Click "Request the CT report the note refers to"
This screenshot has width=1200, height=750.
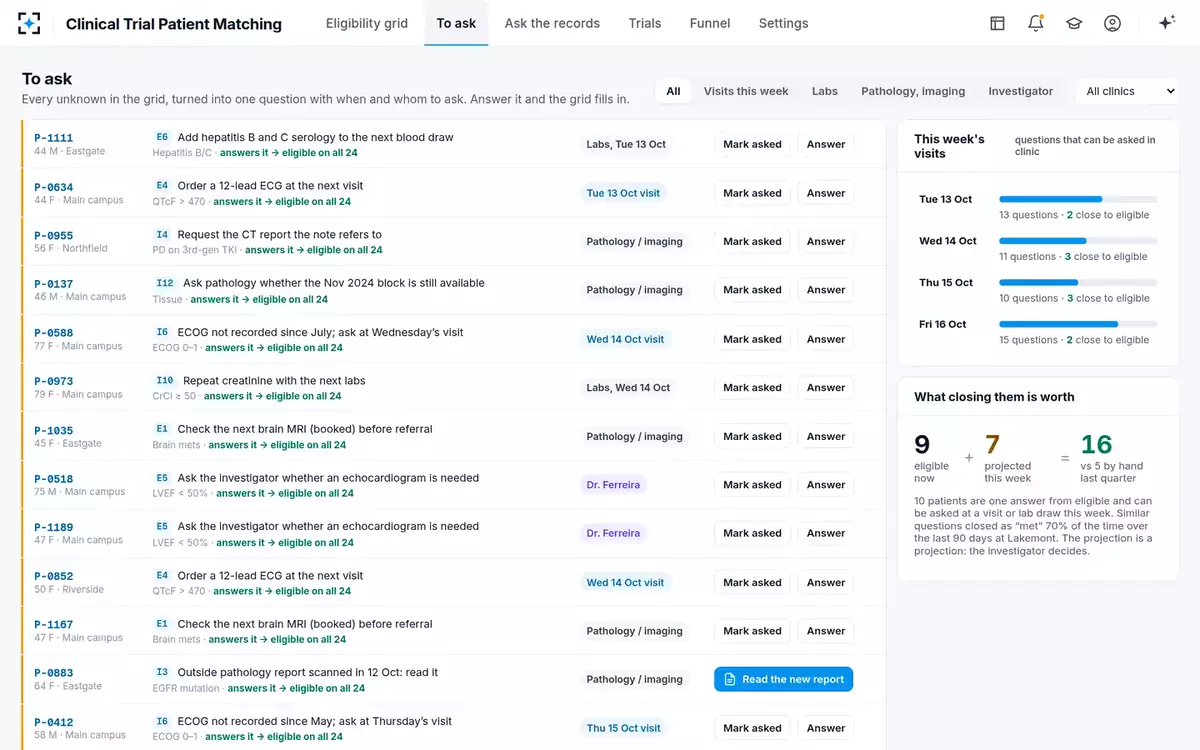tap(279, 235)
